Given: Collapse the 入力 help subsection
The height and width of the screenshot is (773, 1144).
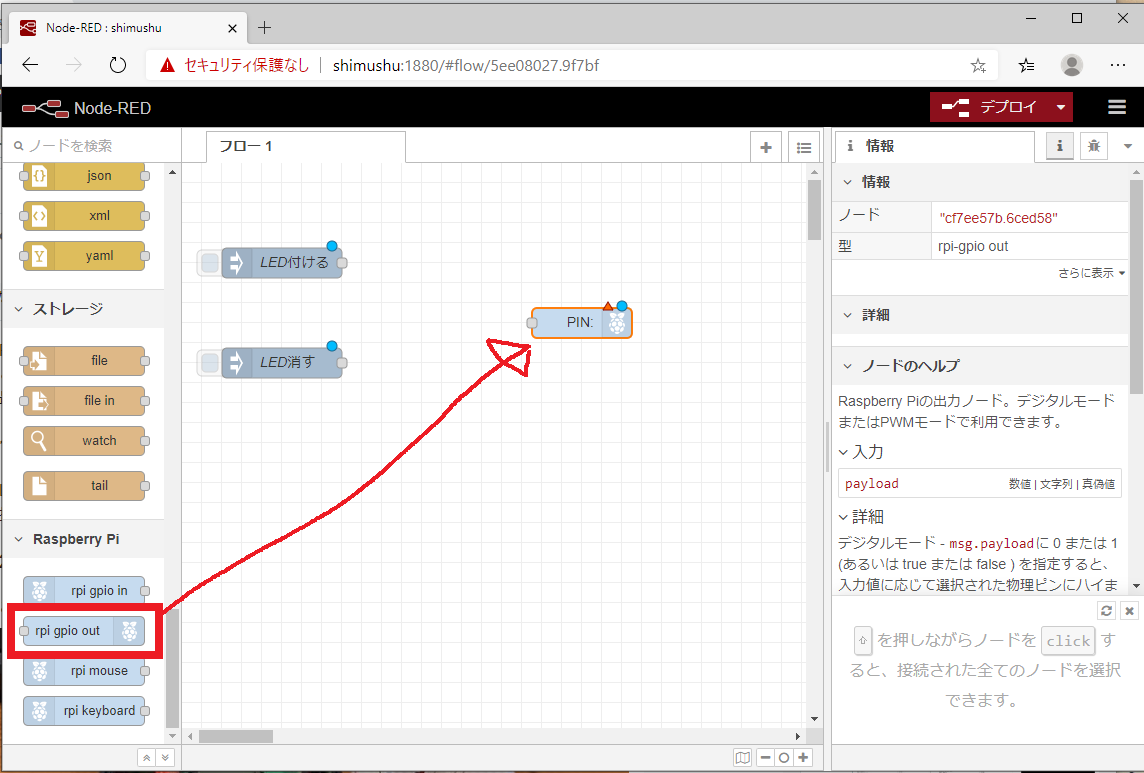Looking at the screenshot, I should coord(862,452).
